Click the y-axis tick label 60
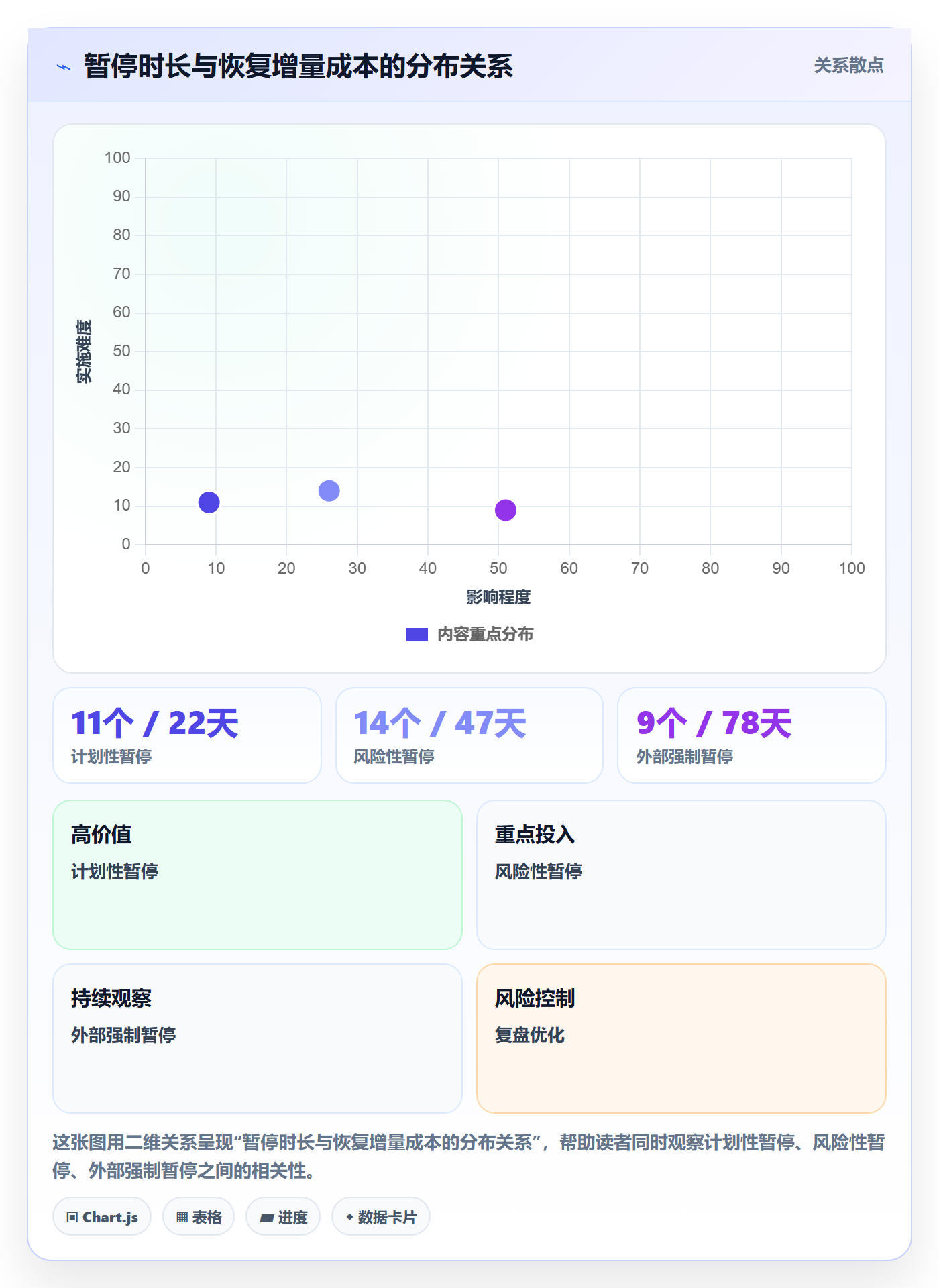 (121, 312)
